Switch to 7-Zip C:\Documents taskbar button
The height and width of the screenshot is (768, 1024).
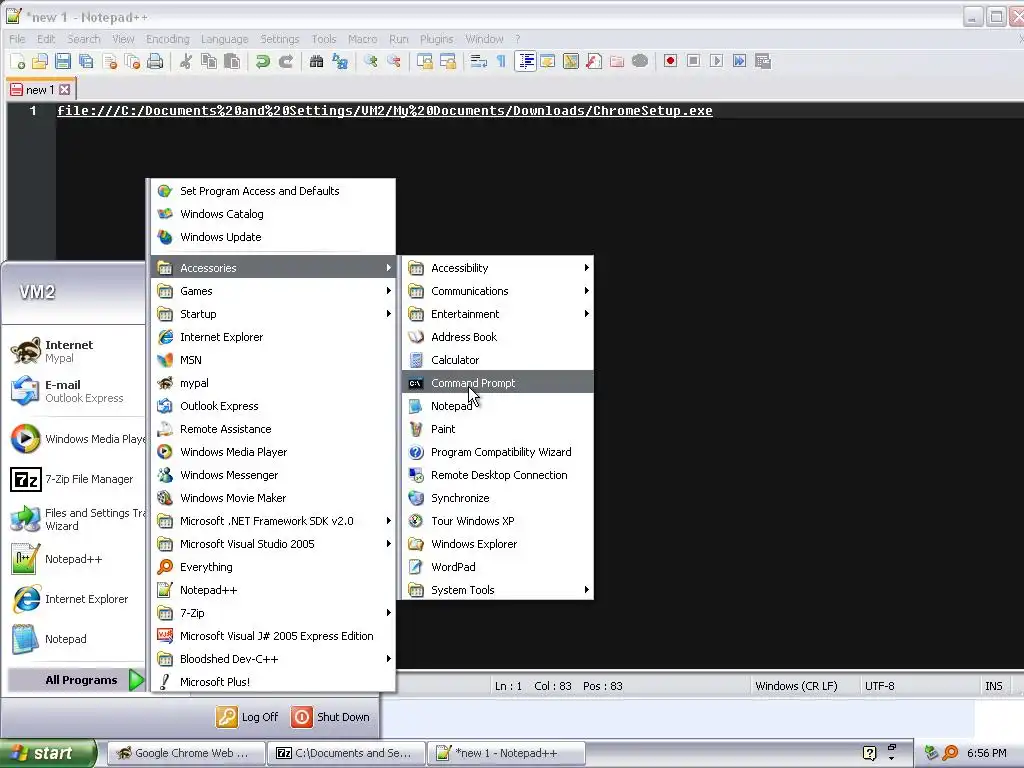coord(346,753)
